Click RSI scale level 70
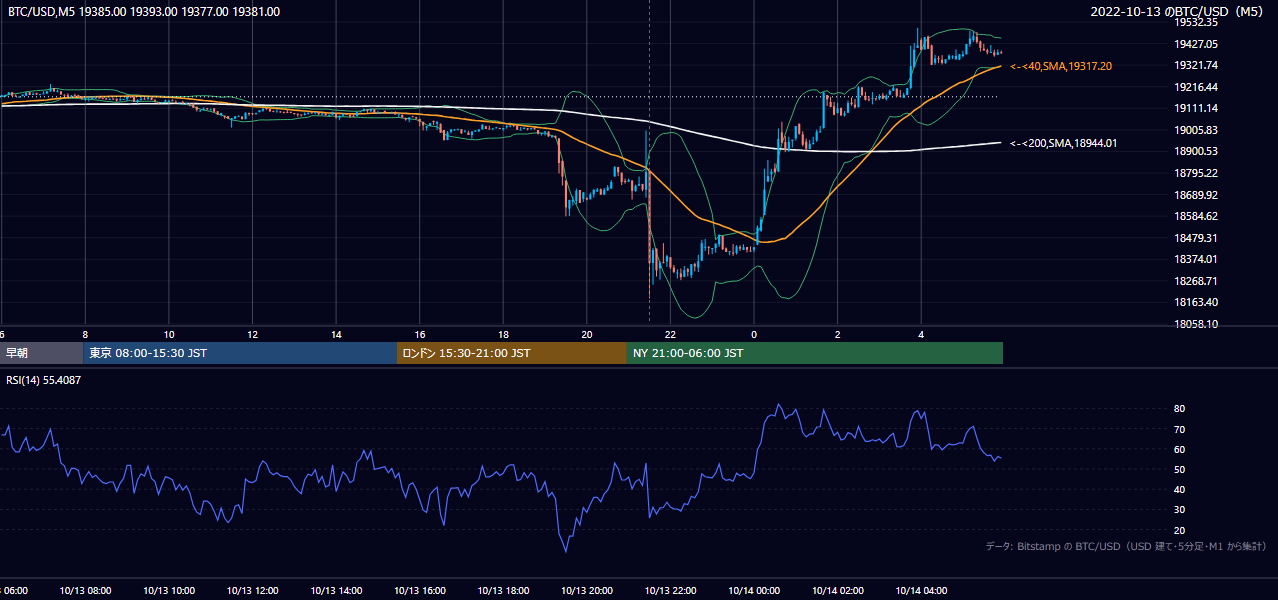 point(1180,429)
